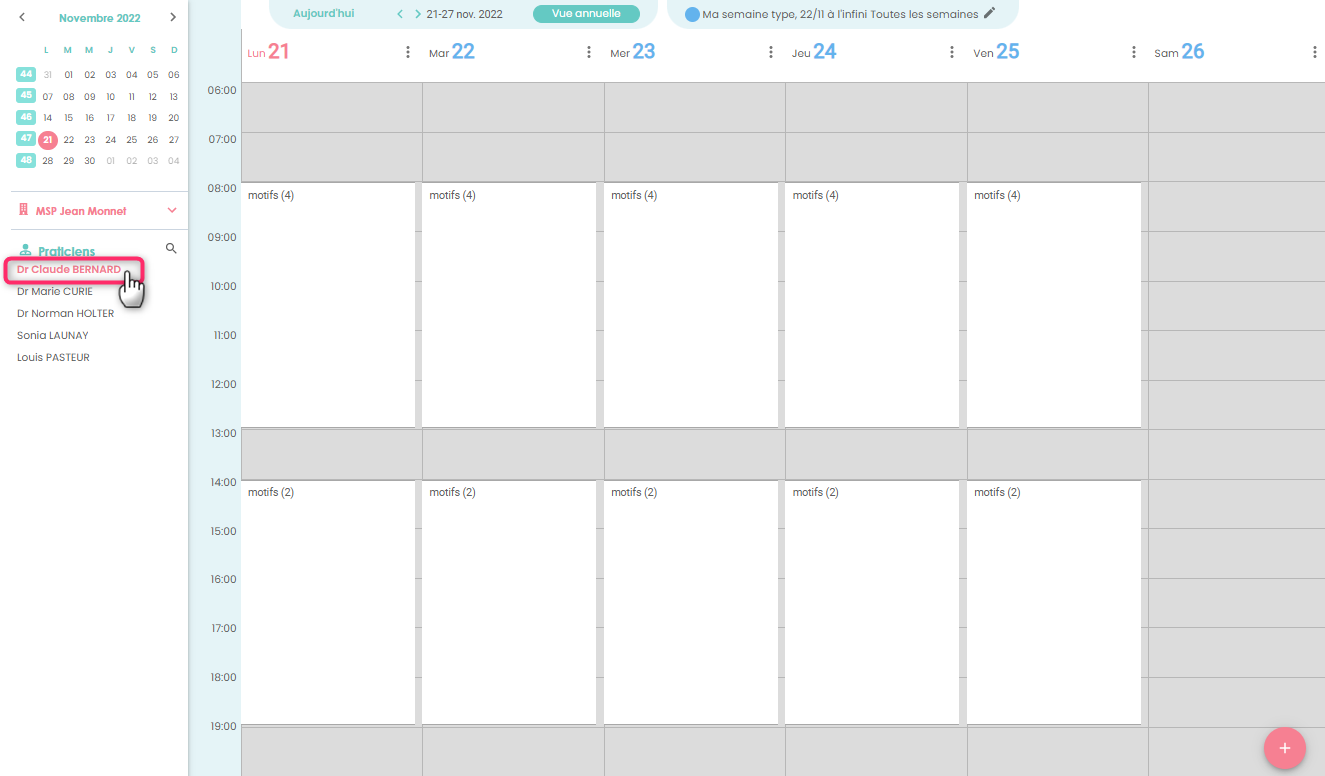Image resolution: width=1325 pixels, height=776 pixels.
Task: Open options menu for Monday 21
Action: click(408, 52)
